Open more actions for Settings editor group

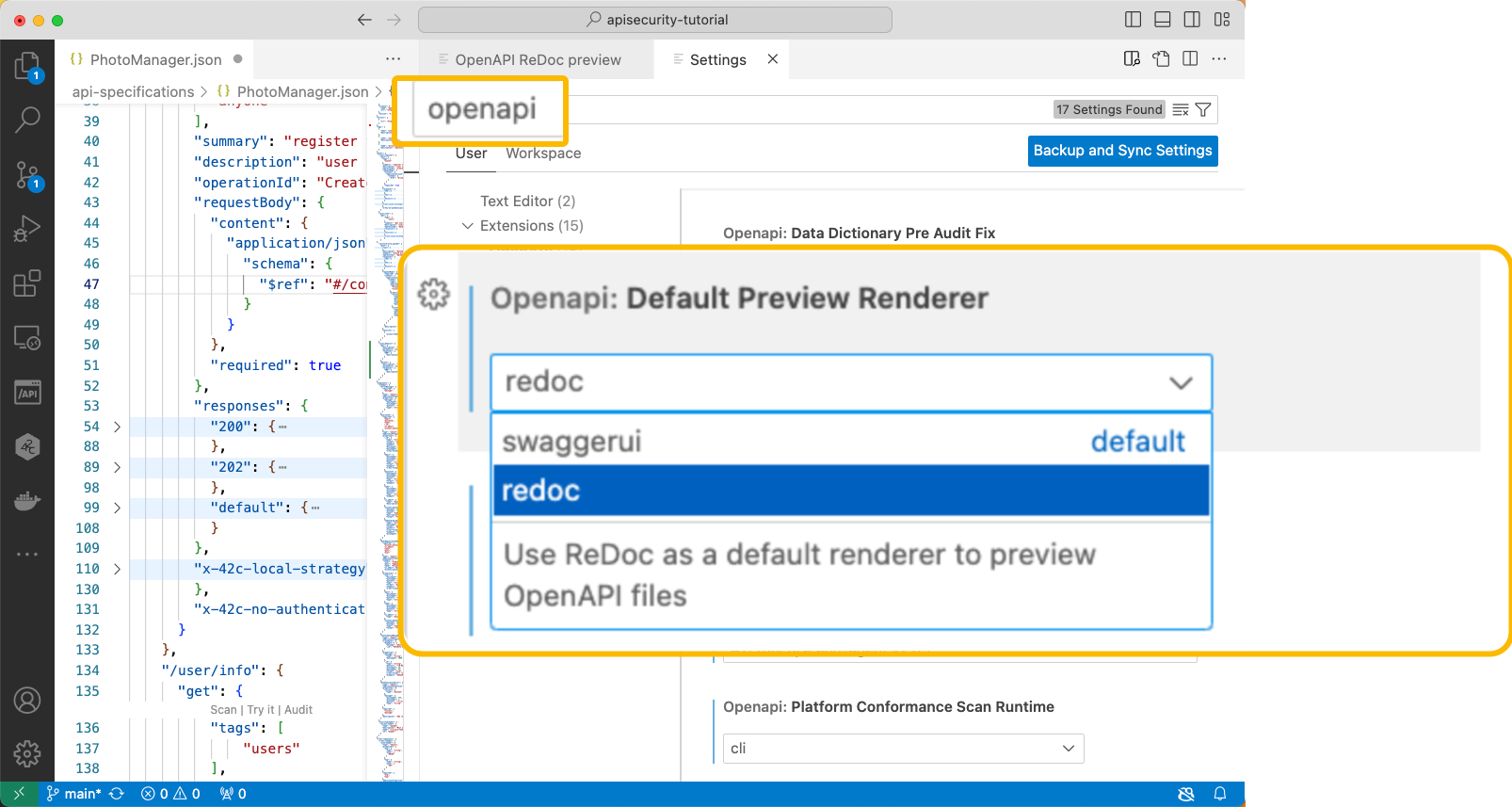1219,58
